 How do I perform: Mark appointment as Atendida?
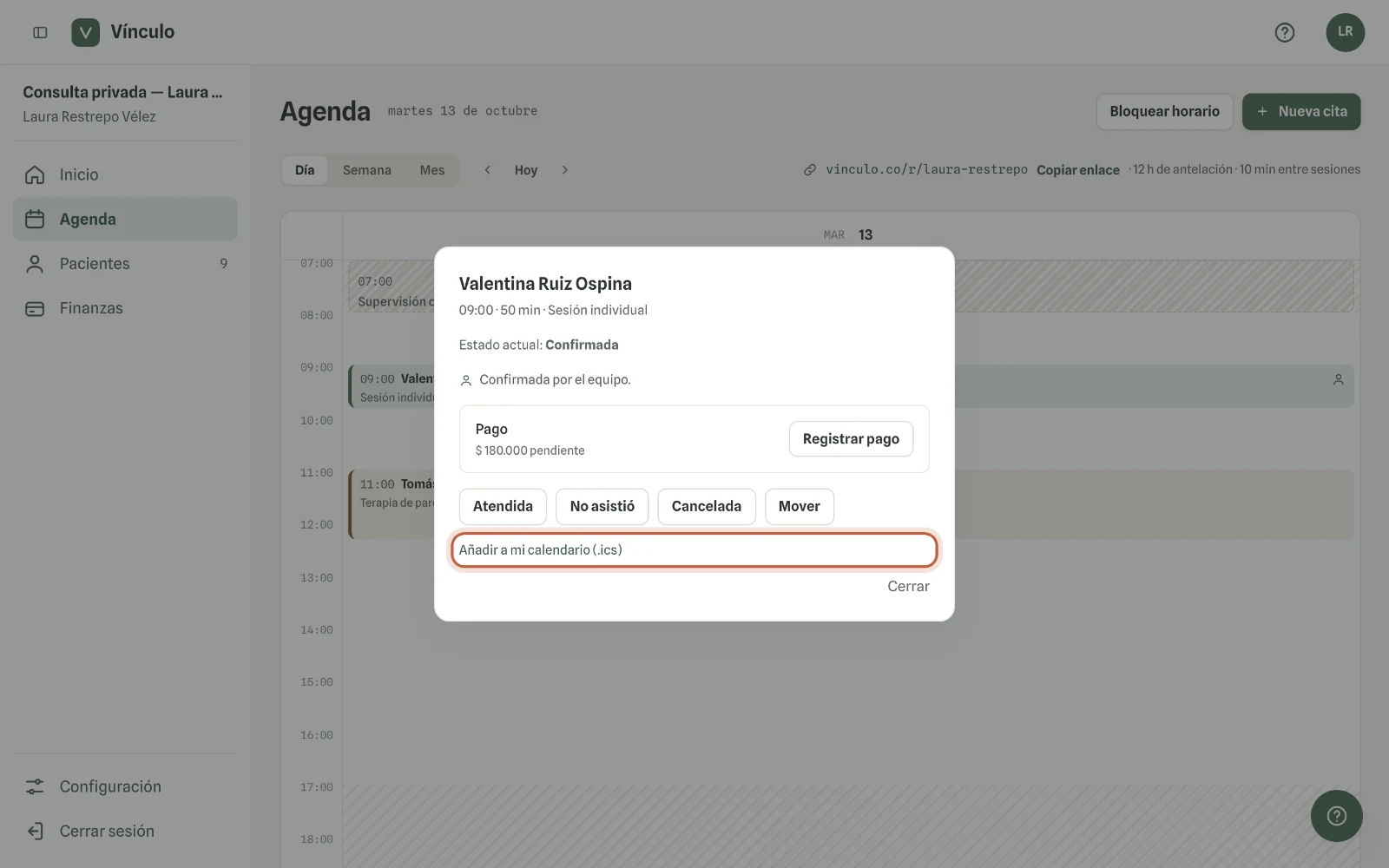[503, 507]
